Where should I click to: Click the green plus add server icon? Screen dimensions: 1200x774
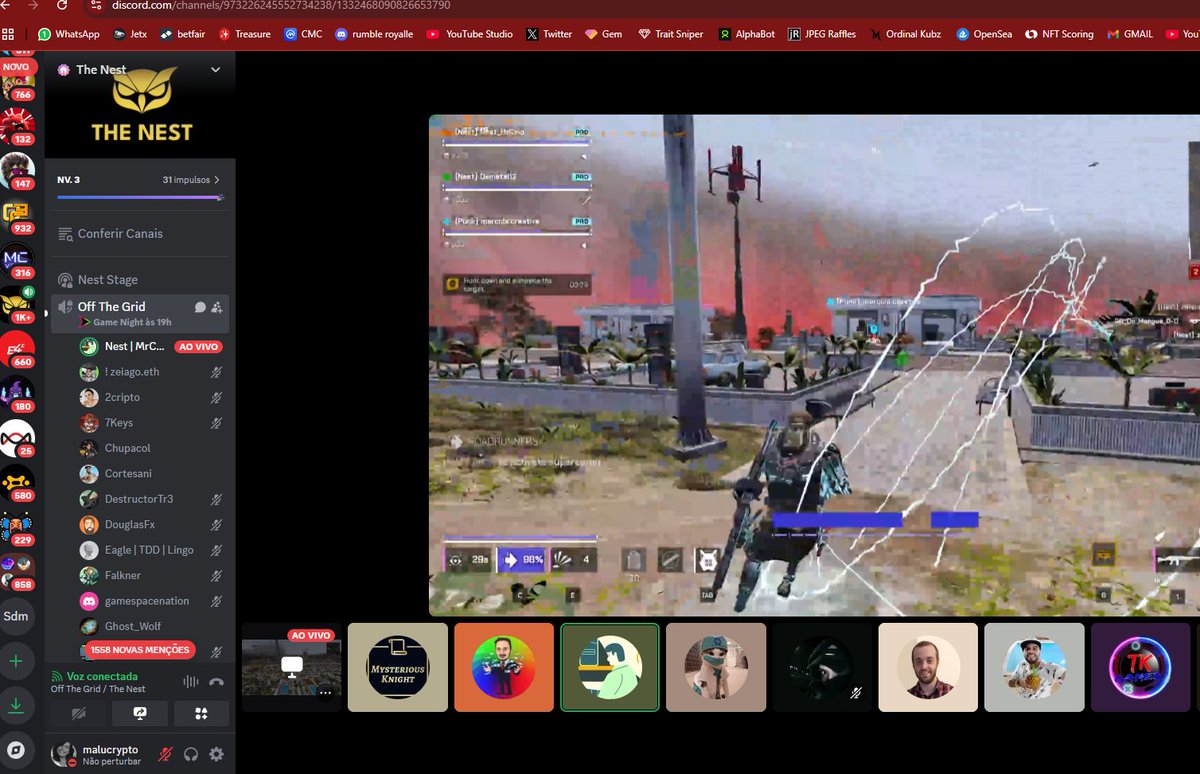[15, 661]
